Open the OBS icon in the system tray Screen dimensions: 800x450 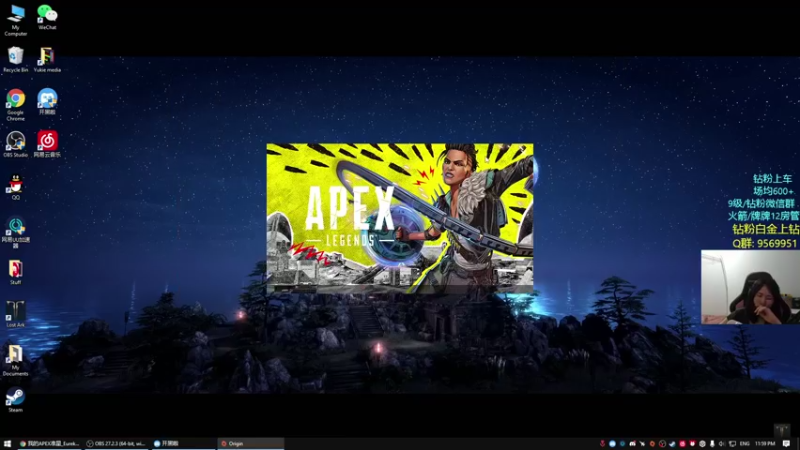[663, 444]
